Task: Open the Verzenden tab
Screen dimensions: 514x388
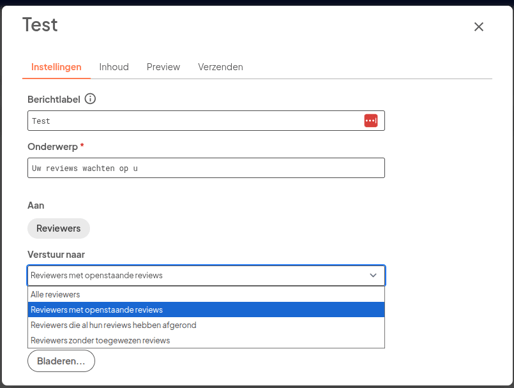Action: [x=220, y=67]
